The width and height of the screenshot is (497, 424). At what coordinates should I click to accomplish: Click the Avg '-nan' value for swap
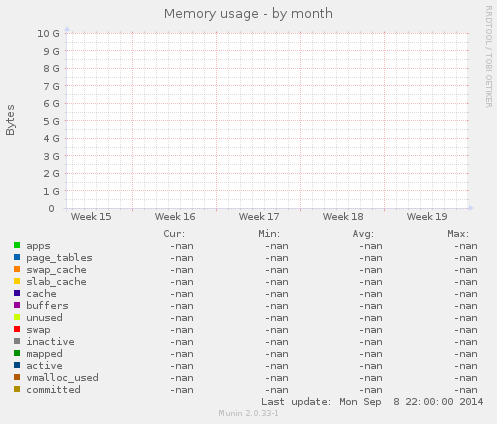pyautogui.click(x=371, y=330)
